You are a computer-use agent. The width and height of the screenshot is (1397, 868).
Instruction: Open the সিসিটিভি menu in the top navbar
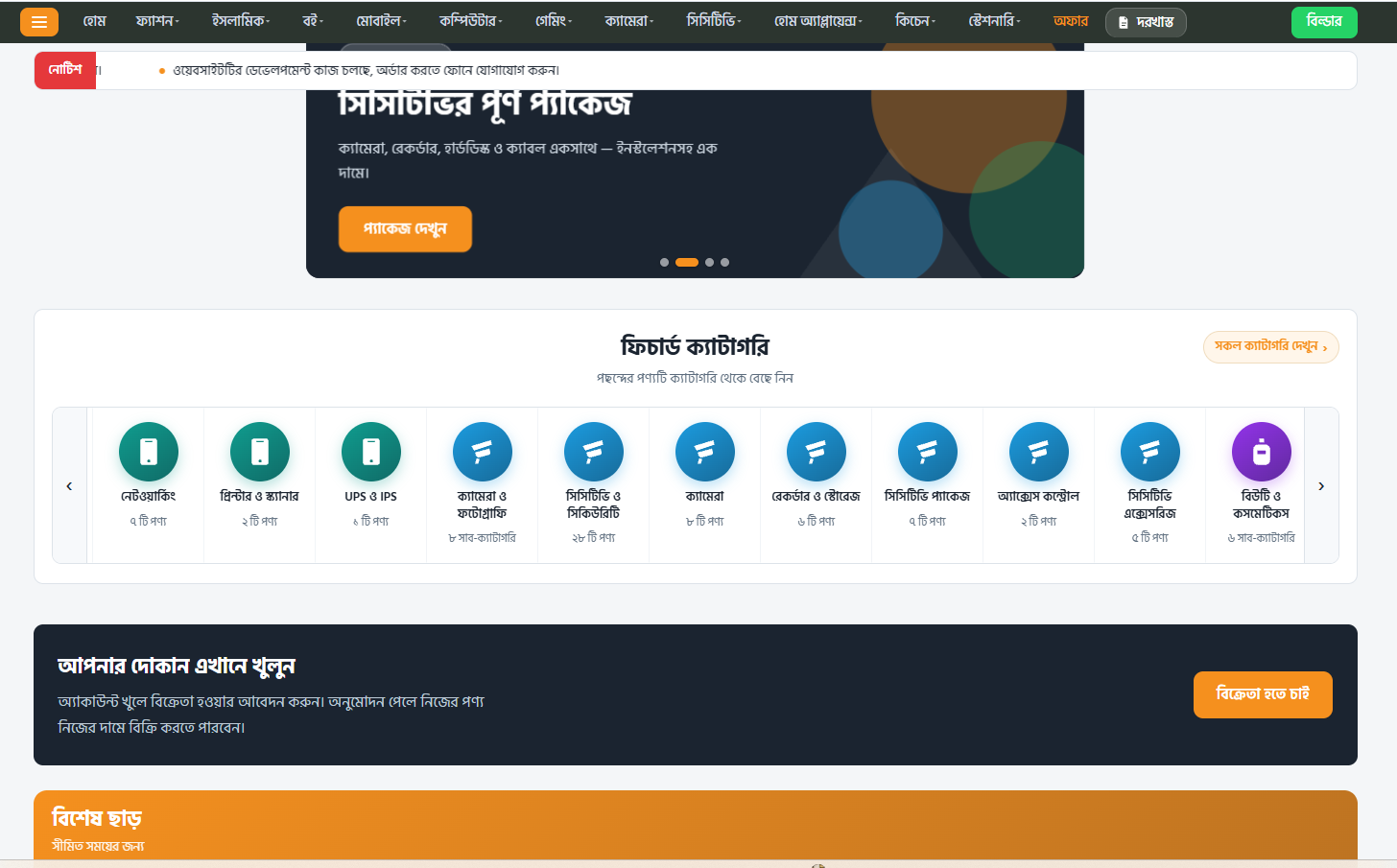[x=714, y=21]
